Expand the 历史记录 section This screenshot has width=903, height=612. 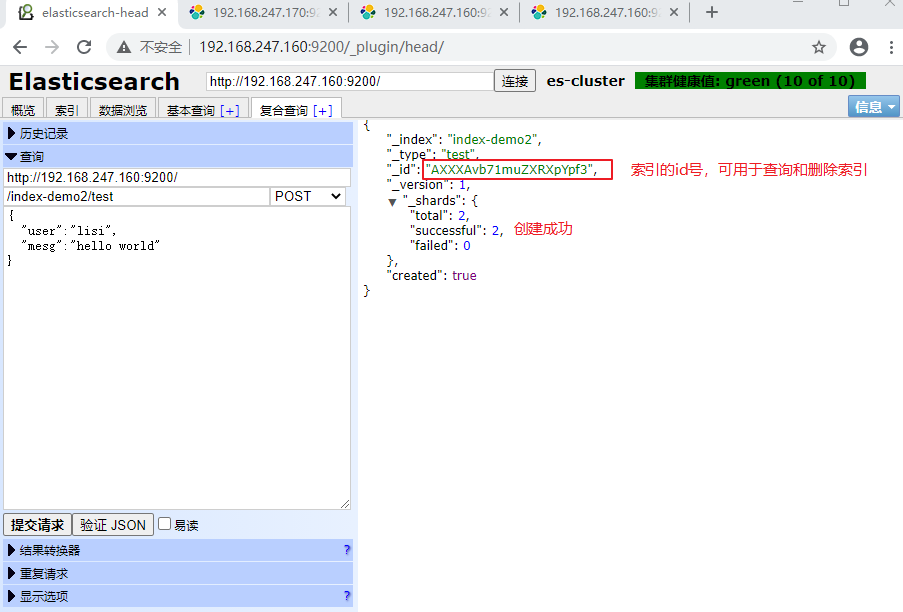click(x=178, y=134)
